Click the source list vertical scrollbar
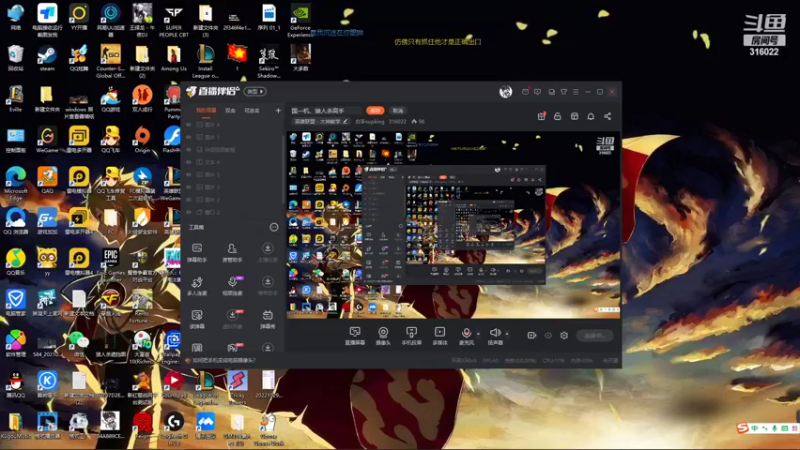The width and height of the screenshot is (800, 450). (283, 168)
